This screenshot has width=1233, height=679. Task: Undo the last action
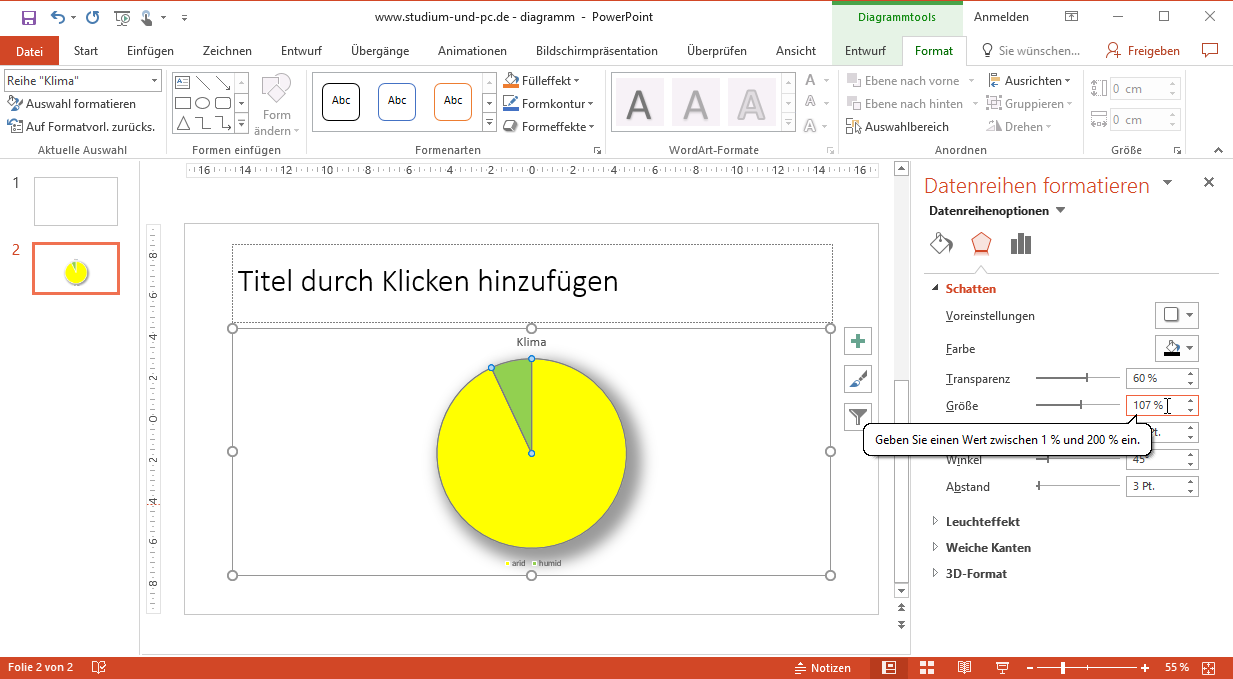[58, 17]
